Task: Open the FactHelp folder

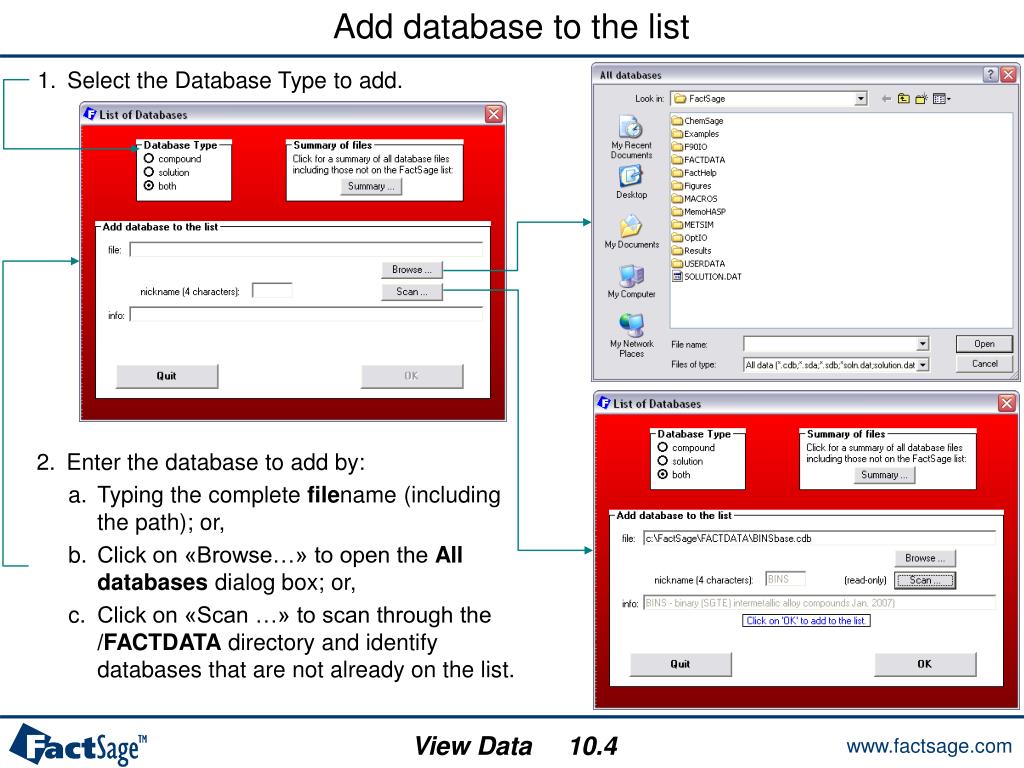Action: pyautogui.click(x=694, y=173)
